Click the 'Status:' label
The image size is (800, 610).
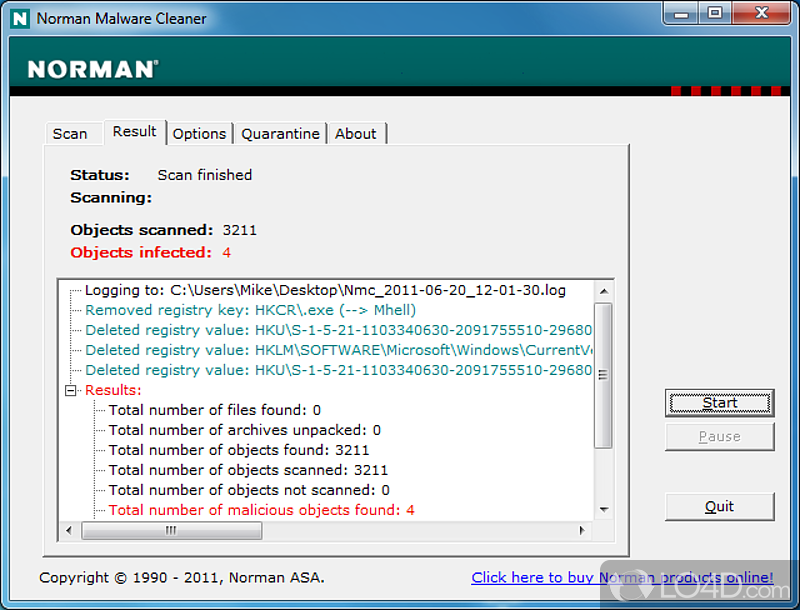click(99, 175)
